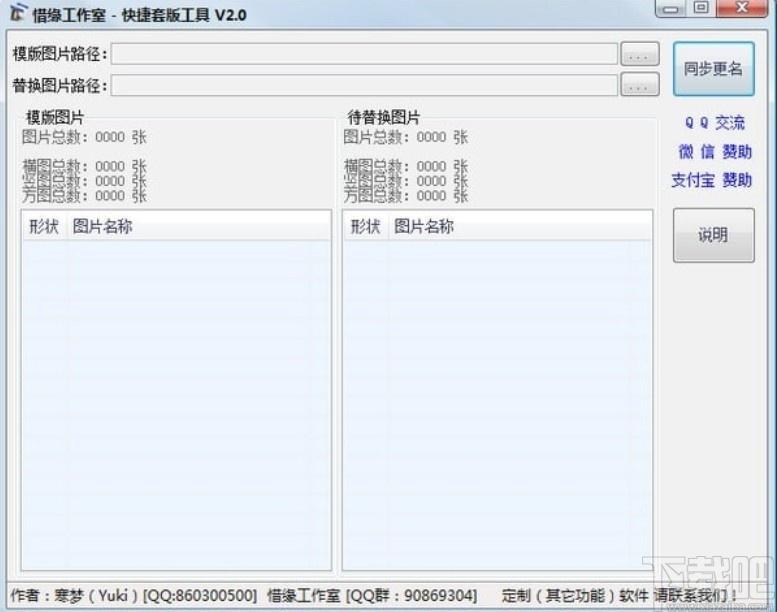Click the 模版图片路径 input field

click(x=364, y=54)
